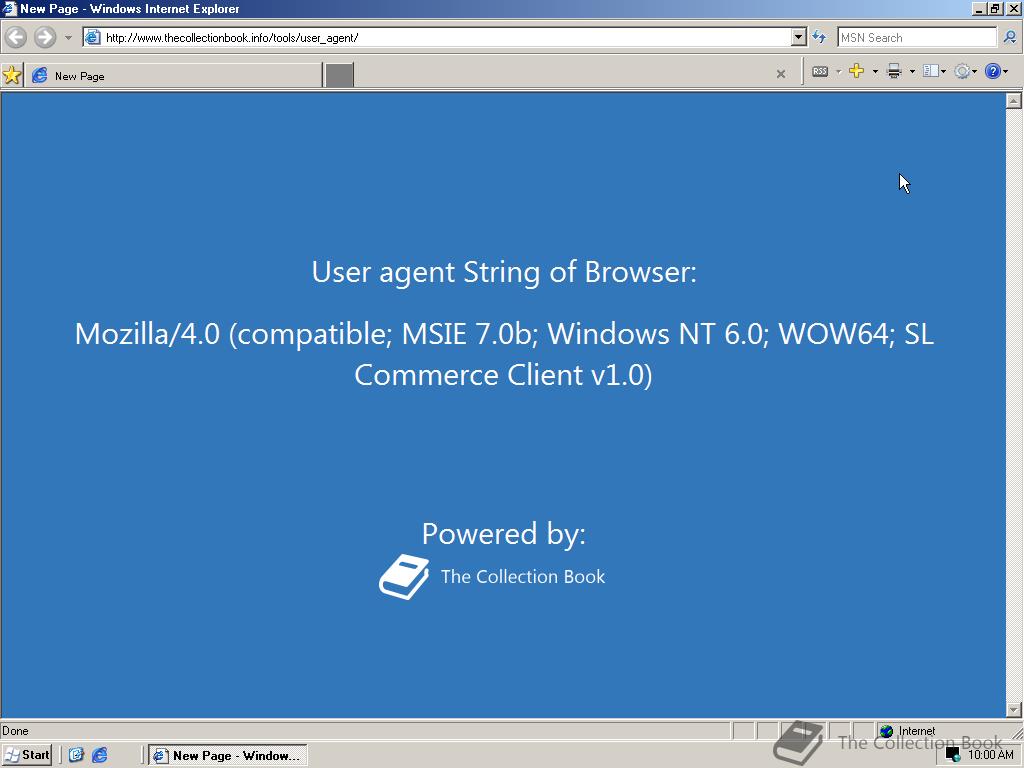Click The Collection Book link

523,577
